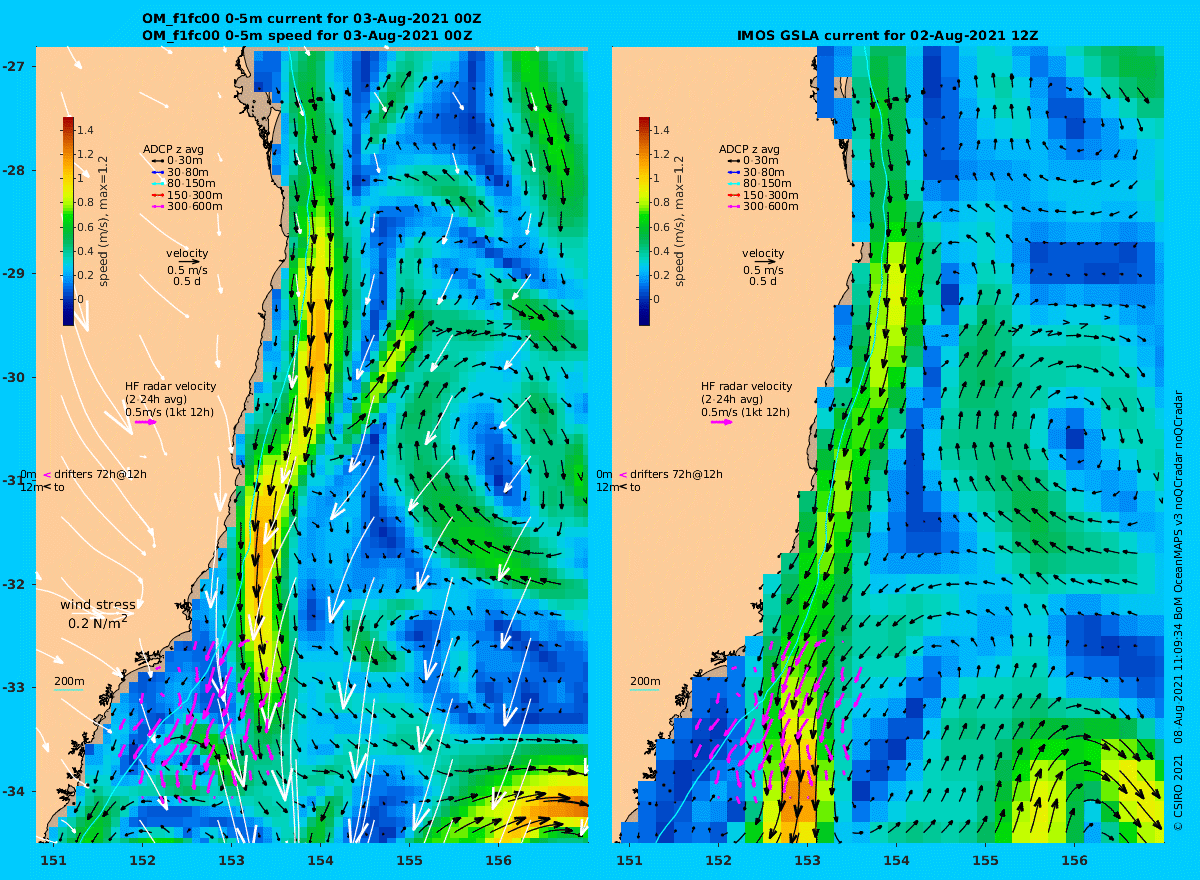1200x880 pixels.
Task: Select the speed colorbar in the IMOS GSLA panel
Action: tap(644, 221)
